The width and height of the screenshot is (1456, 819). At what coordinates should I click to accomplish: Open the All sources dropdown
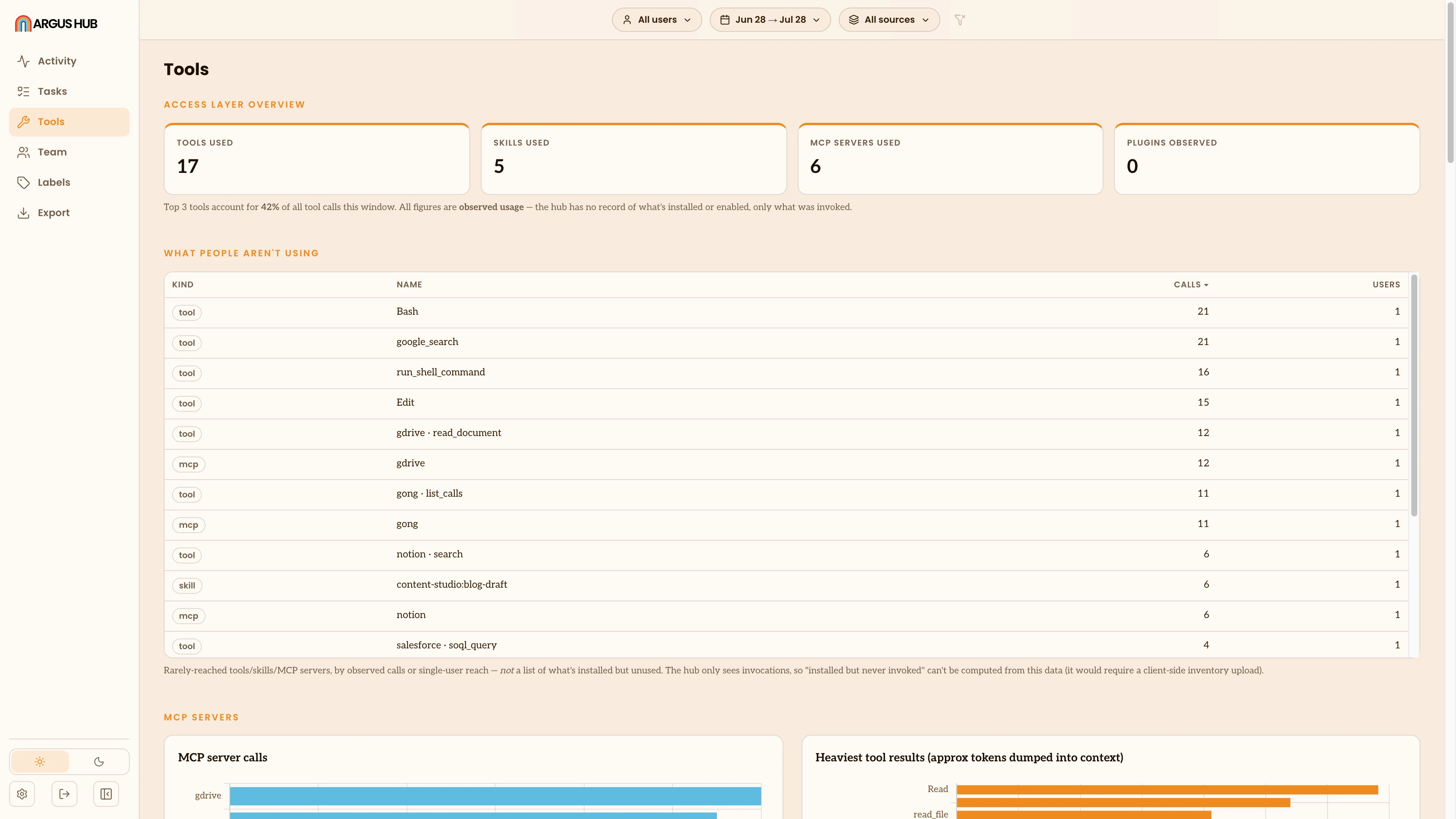pos(889,20)
